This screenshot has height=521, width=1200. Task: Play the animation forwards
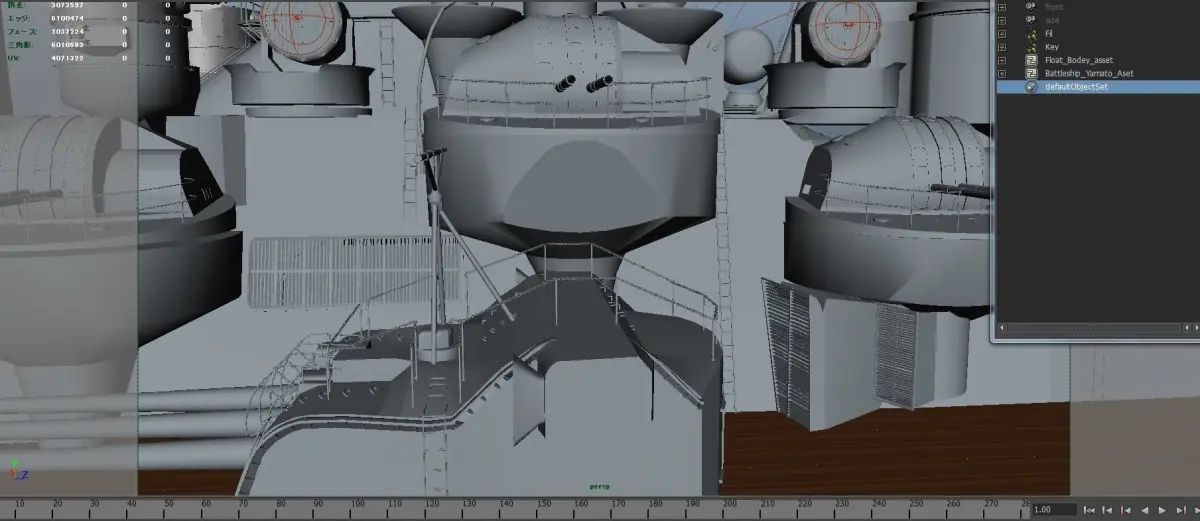1161,510
